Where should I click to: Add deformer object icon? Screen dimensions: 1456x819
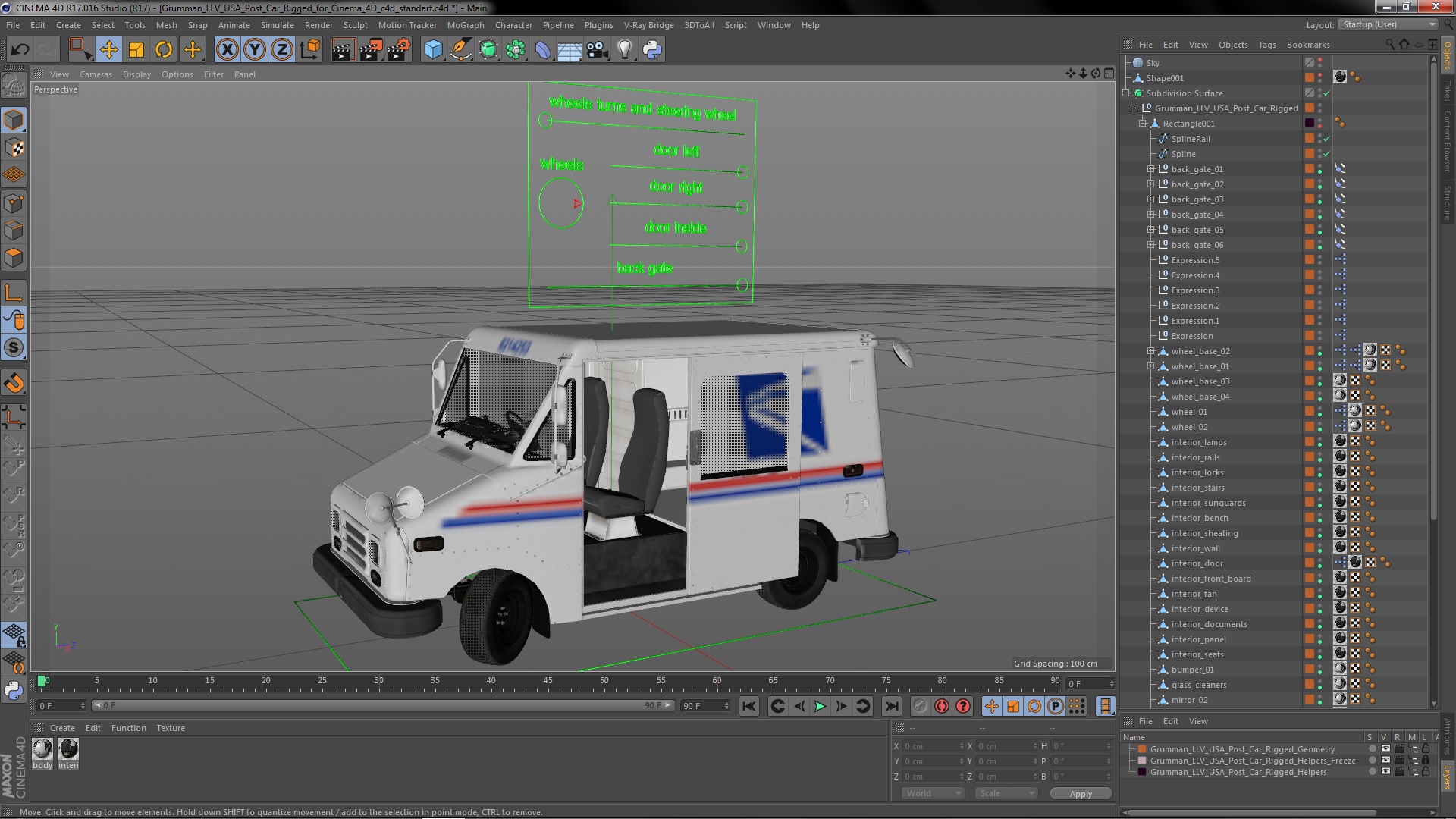(x=543, y=50)
